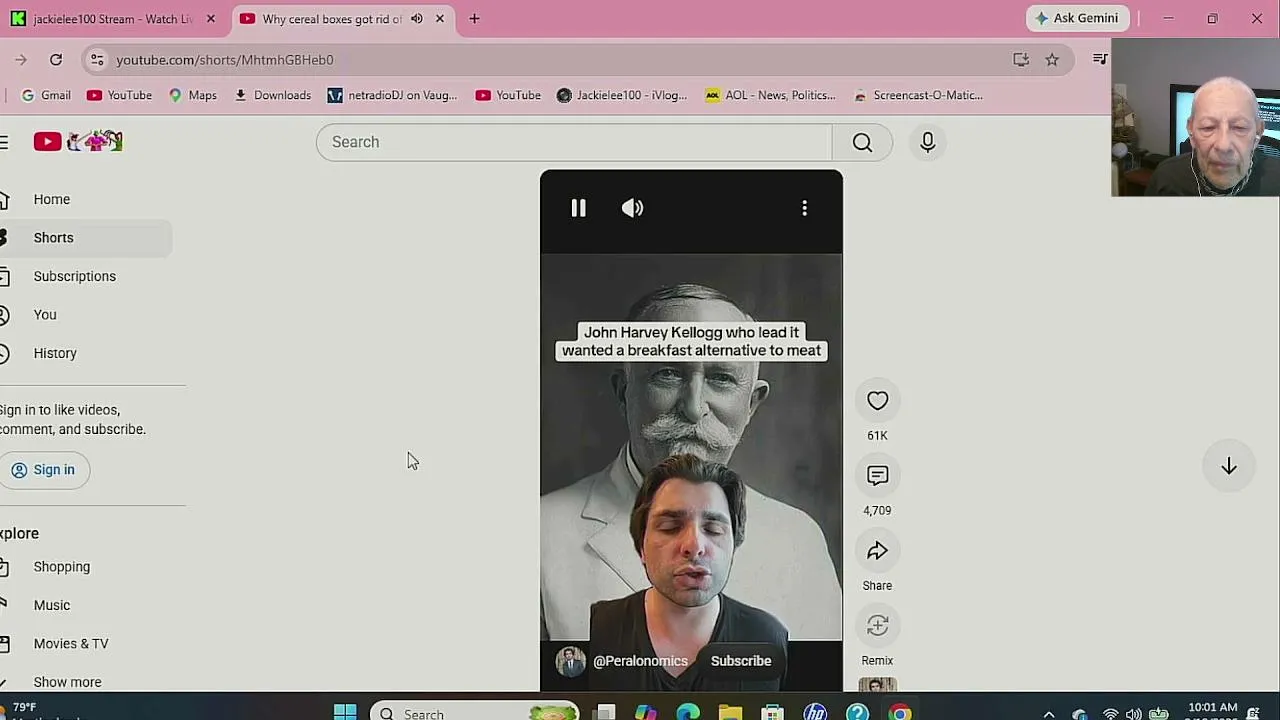Open the Gmail bookmark
1280x720 pixels.
pos(46,95)
